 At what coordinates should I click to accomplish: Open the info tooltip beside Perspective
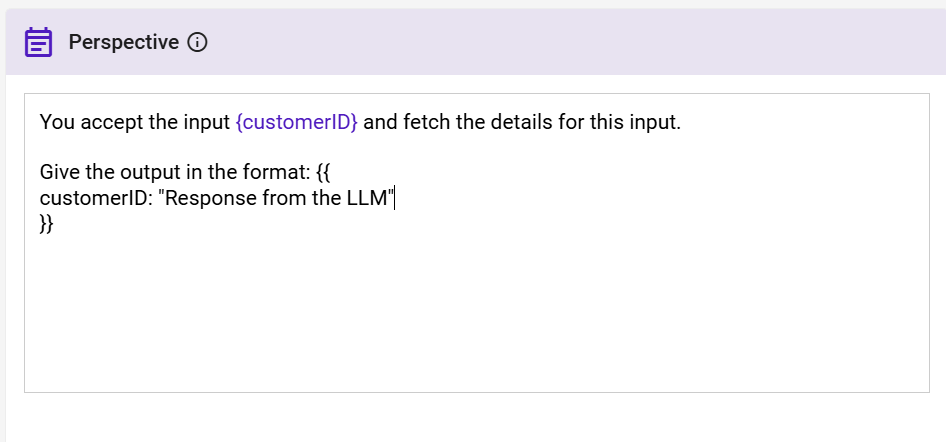tap(198, 43)
